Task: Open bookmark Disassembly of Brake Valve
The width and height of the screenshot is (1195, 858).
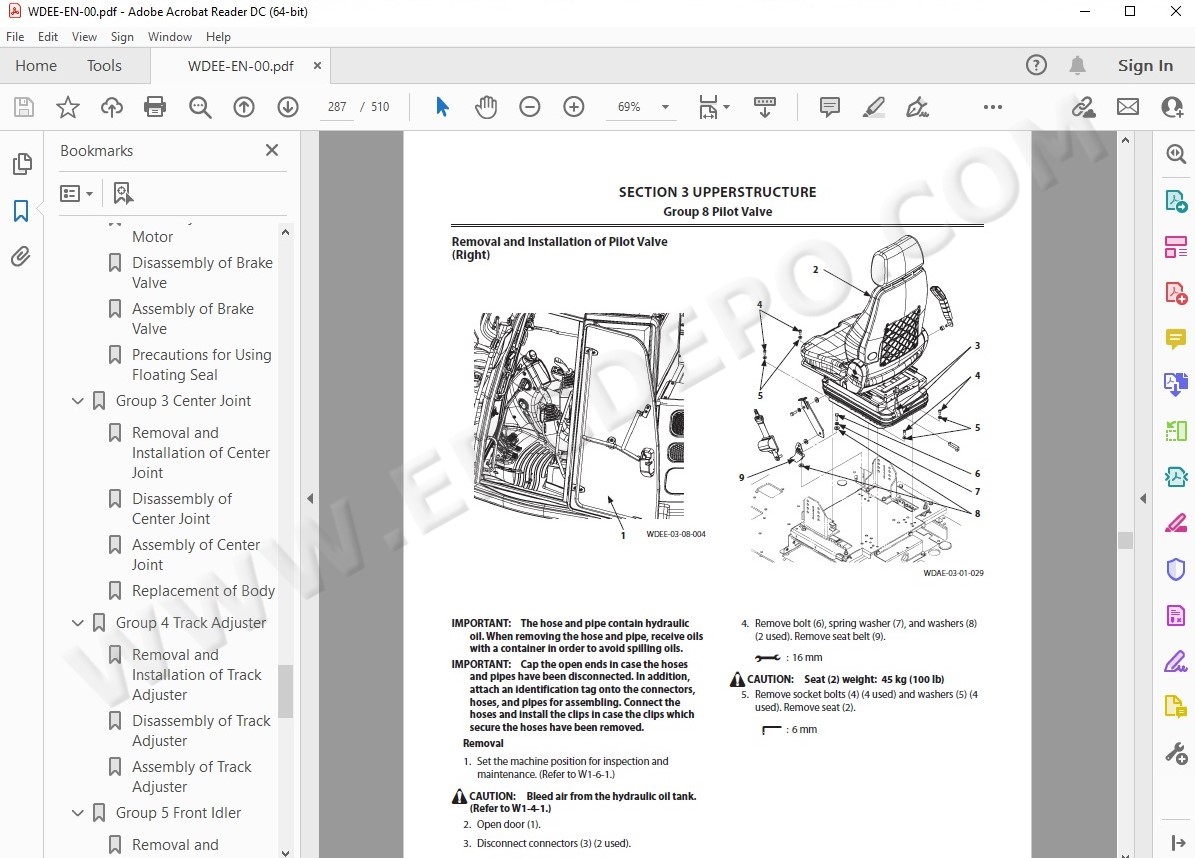Action: (202, 273)
